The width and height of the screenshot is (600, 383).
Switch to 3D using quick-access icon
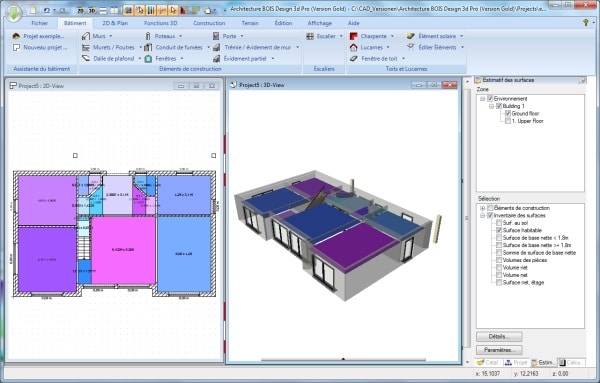point(91,10)
